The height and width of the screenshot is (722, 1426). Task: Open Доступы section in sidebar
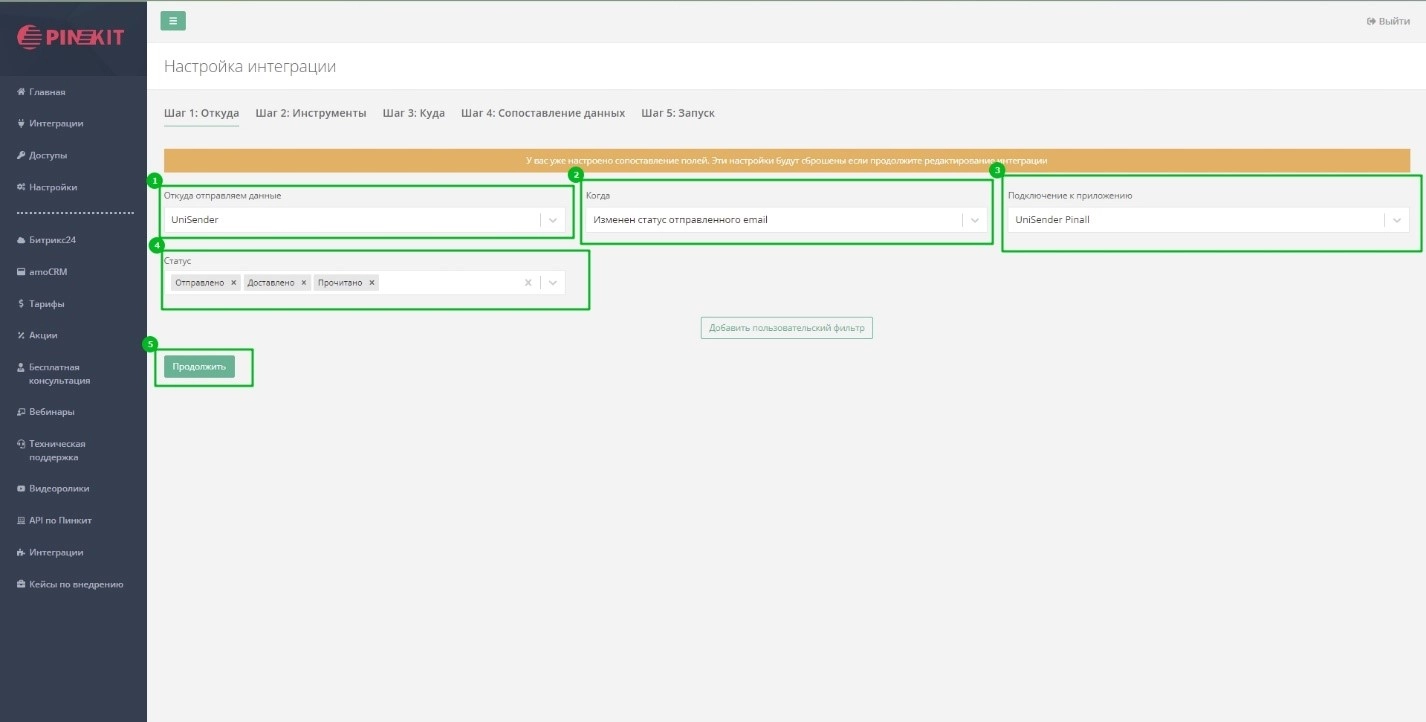point(48,156)
